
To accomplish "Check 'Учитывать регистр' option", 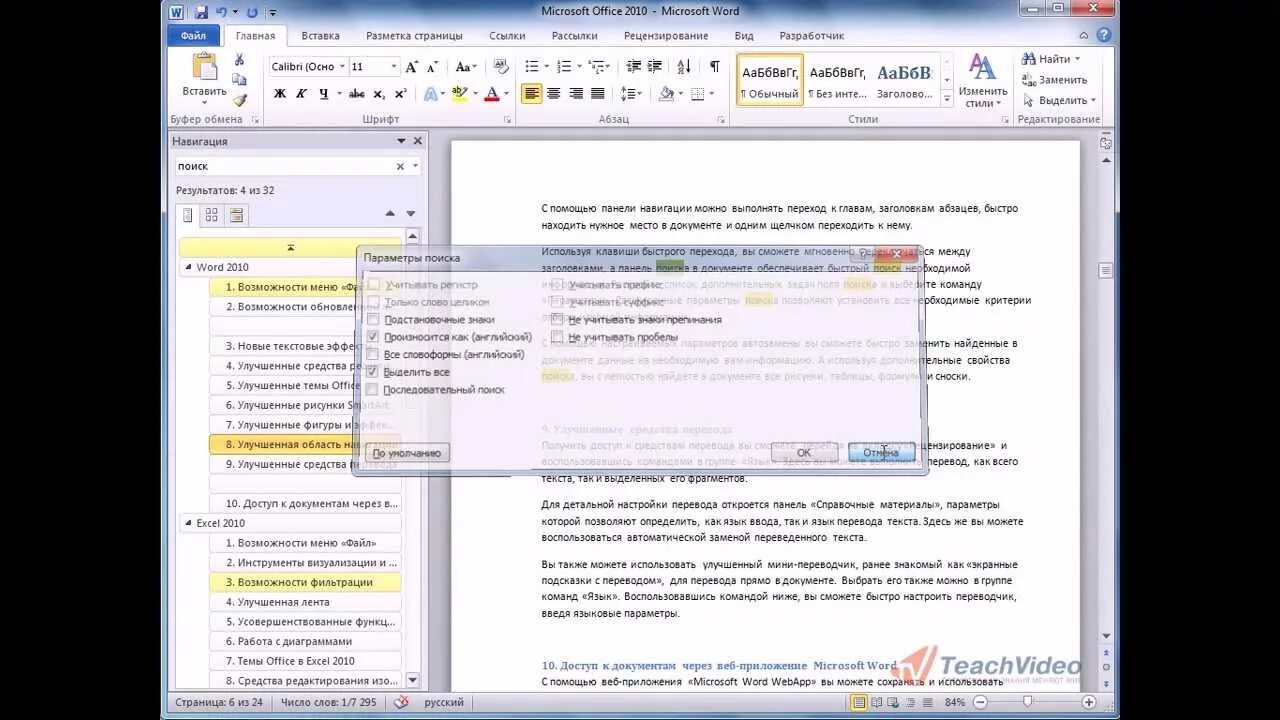I will (x=374, y=285).
